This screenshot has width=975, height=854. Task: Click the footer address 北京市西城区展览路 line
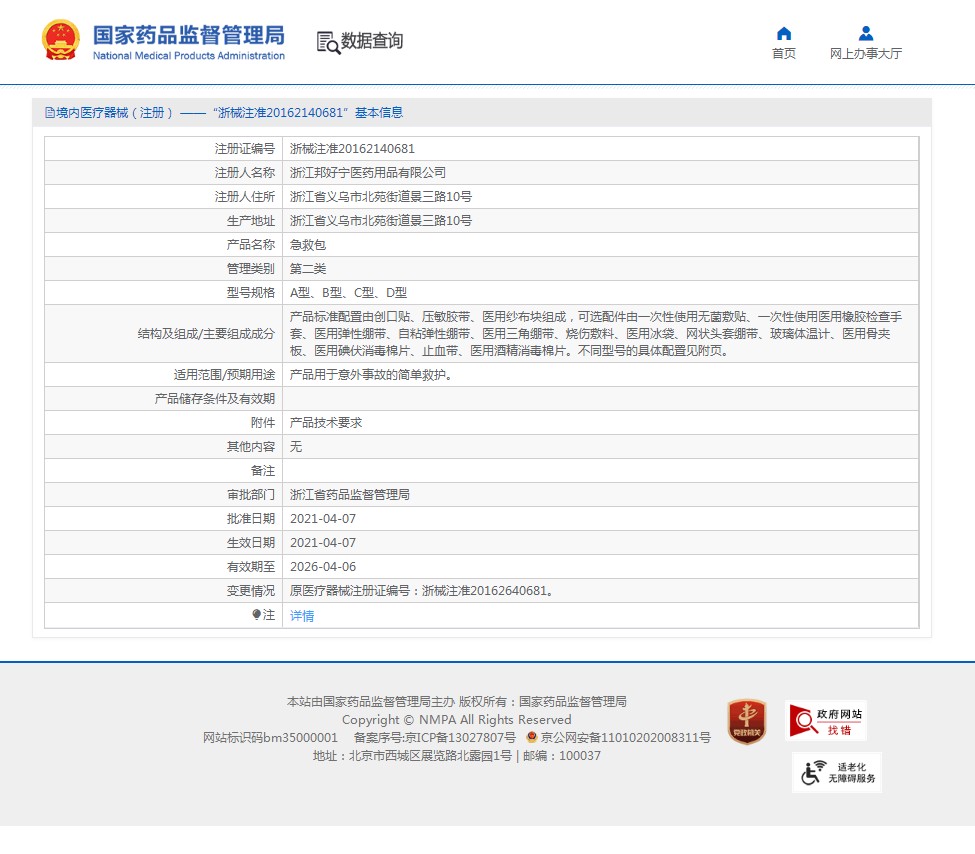tap(456, 756)
